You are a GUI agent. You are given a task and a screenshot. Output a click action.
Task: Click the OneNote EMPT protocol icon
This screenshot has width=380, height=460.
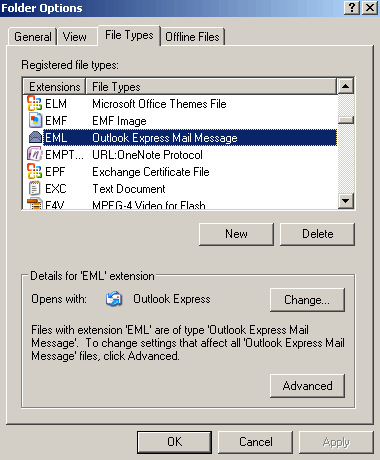pos(35,154)
